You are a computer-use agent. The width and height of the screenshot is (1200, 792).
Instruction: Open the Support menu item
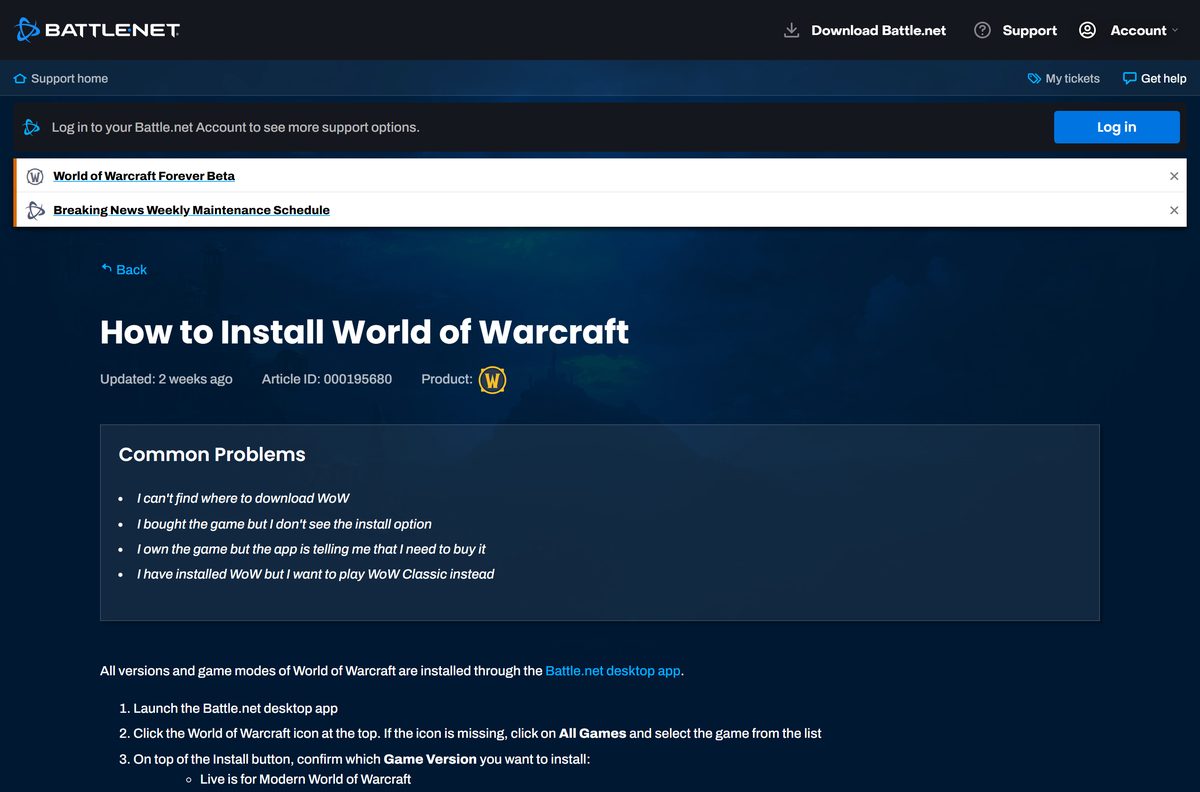pyautogui.click(x=1029, y=30)
